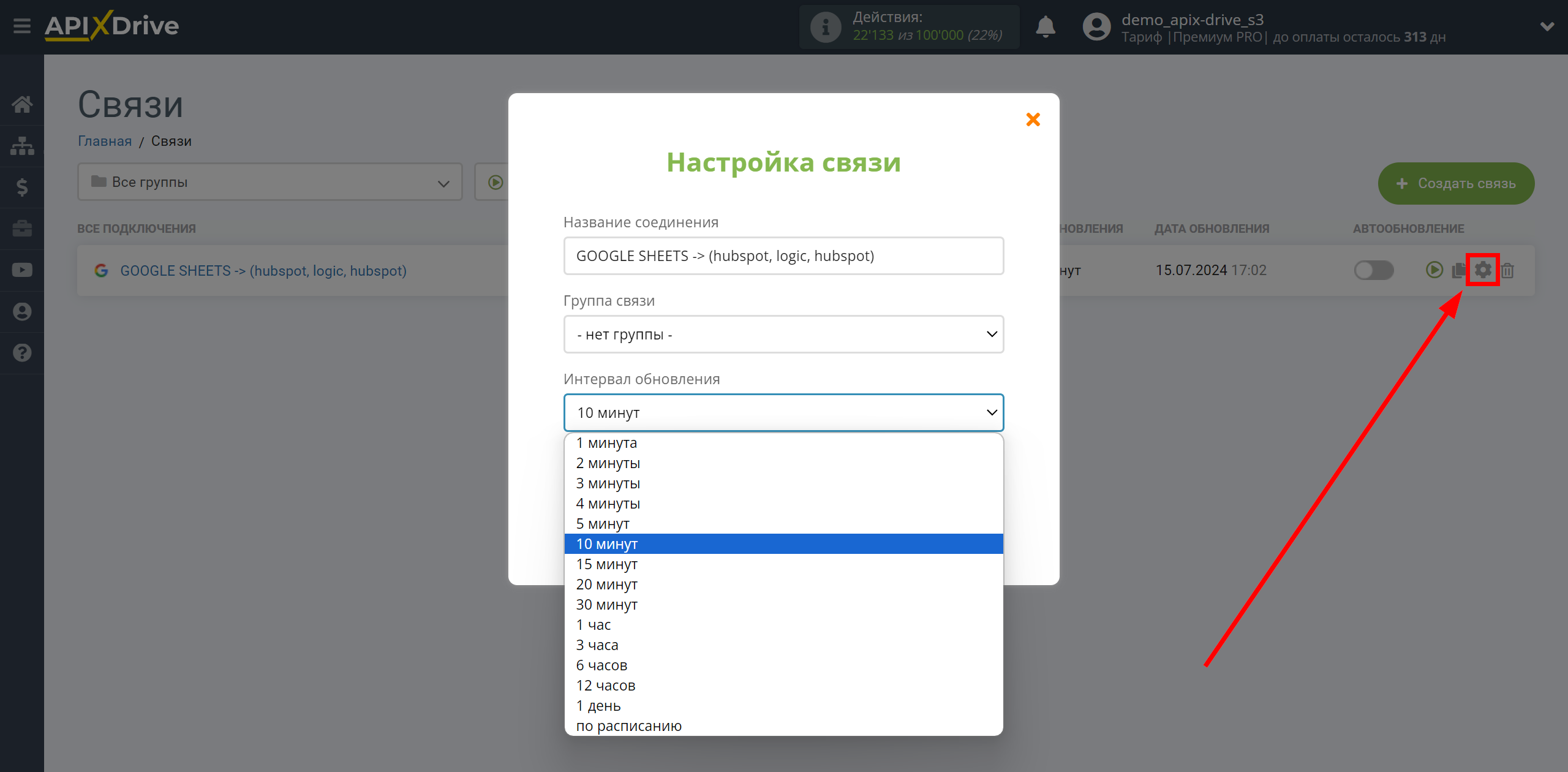Click the connection name input field
1568x772 pixels.
[783, 256]
